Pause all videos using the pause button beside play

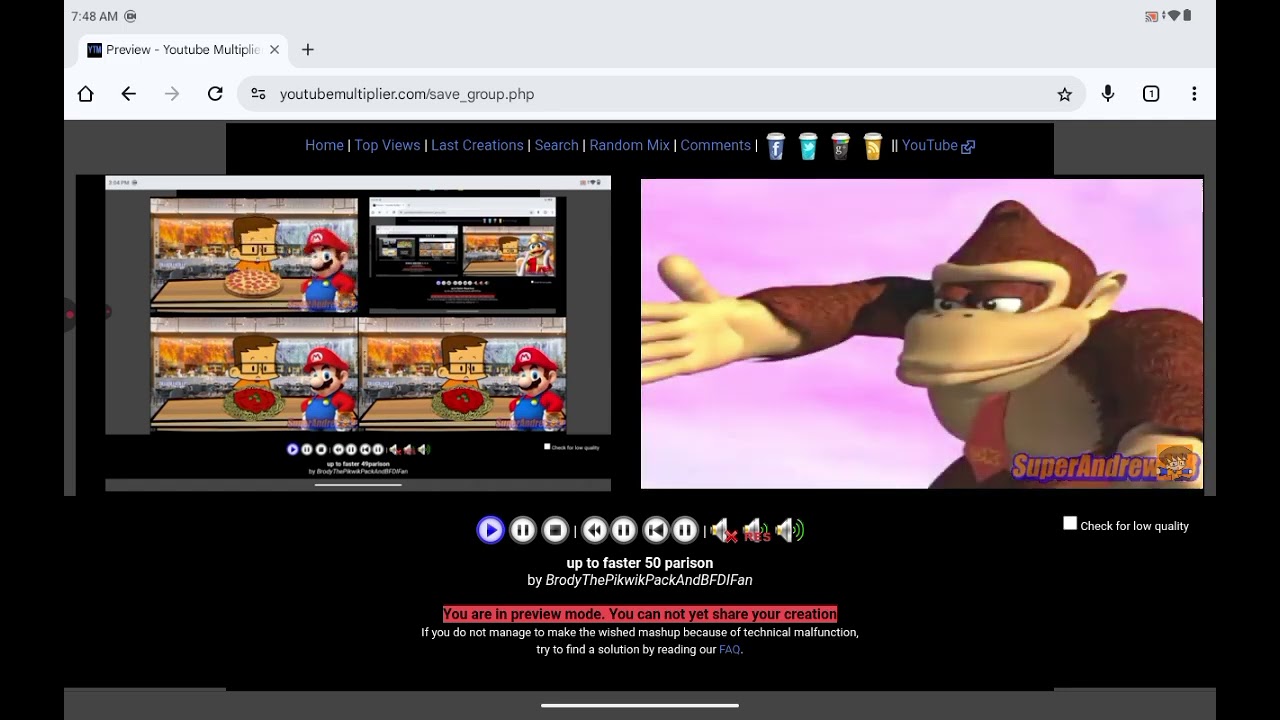pyautogui.click(x=523, y=530)
